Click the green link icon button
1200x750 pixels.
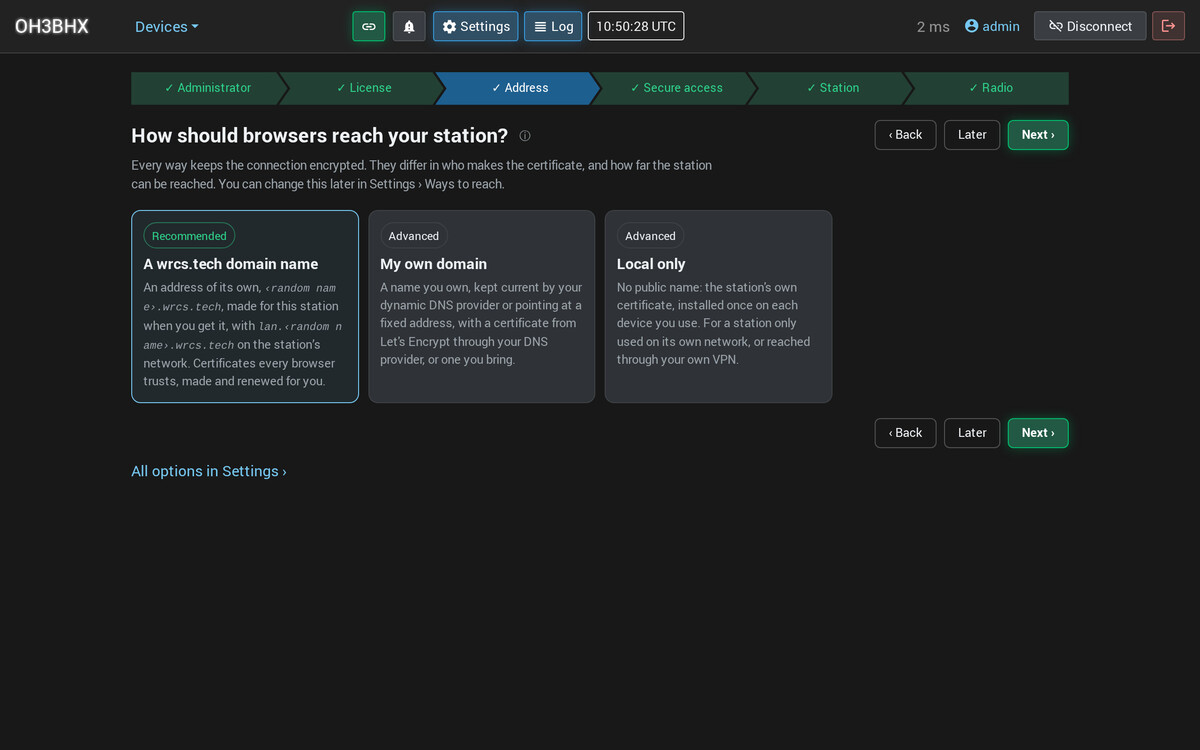pos(369,26)
